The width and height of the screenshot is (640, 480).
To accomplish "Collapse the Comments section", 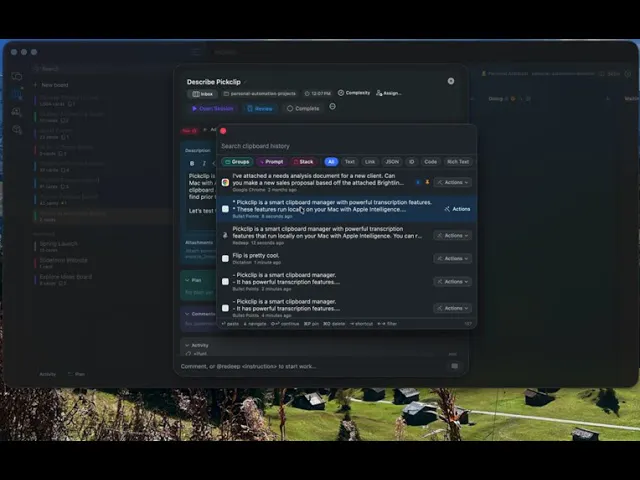I will point(187,314).
